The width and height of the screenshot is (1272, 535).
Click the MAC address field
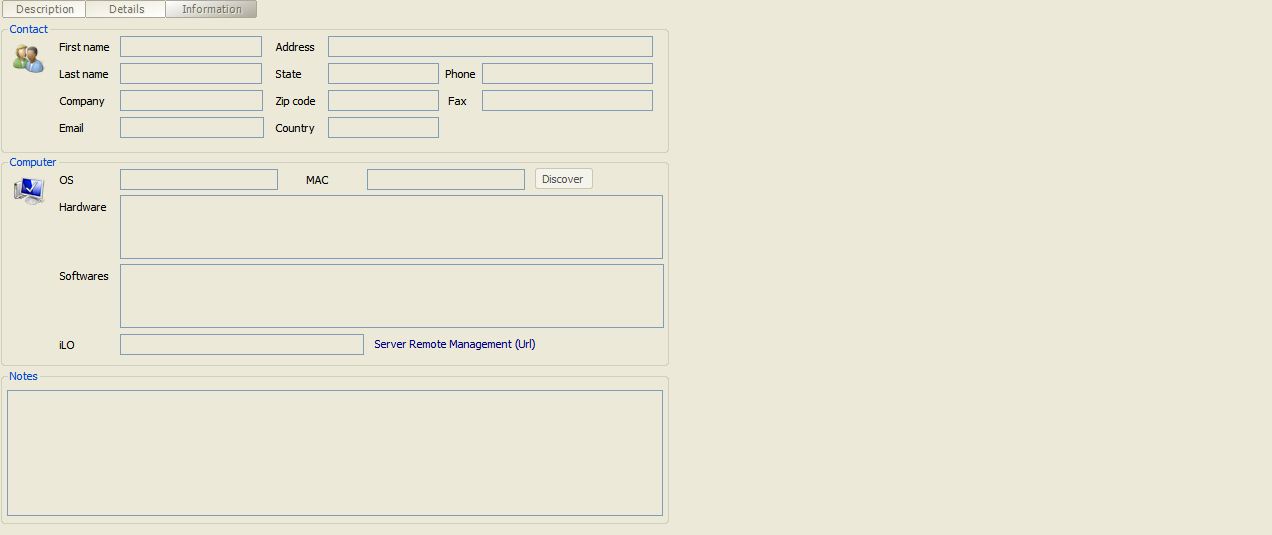(x=445, y=180)
